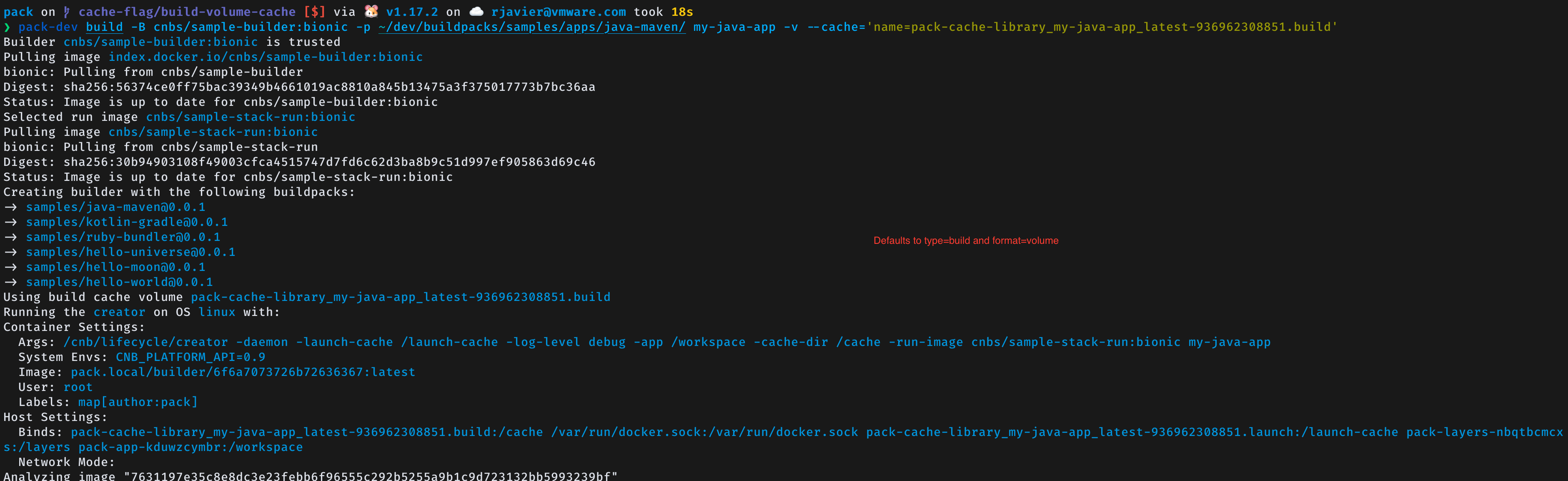Screen dimensions: 1568x481
Task: Click the samples/ruby-bundler@0.0.1 buildpack entry
Action: coord(123,237)
